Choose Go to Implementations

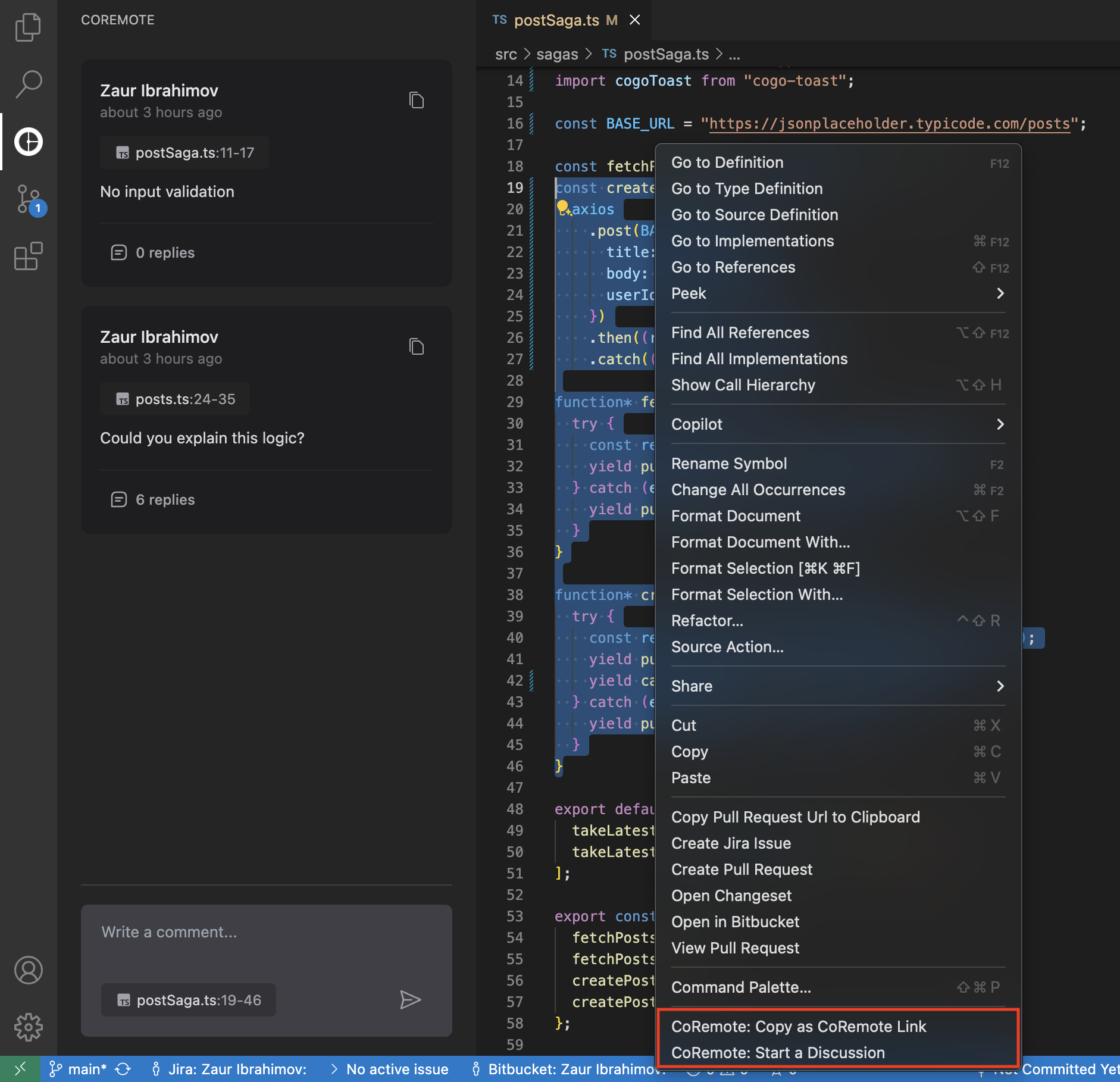point(838,241)
